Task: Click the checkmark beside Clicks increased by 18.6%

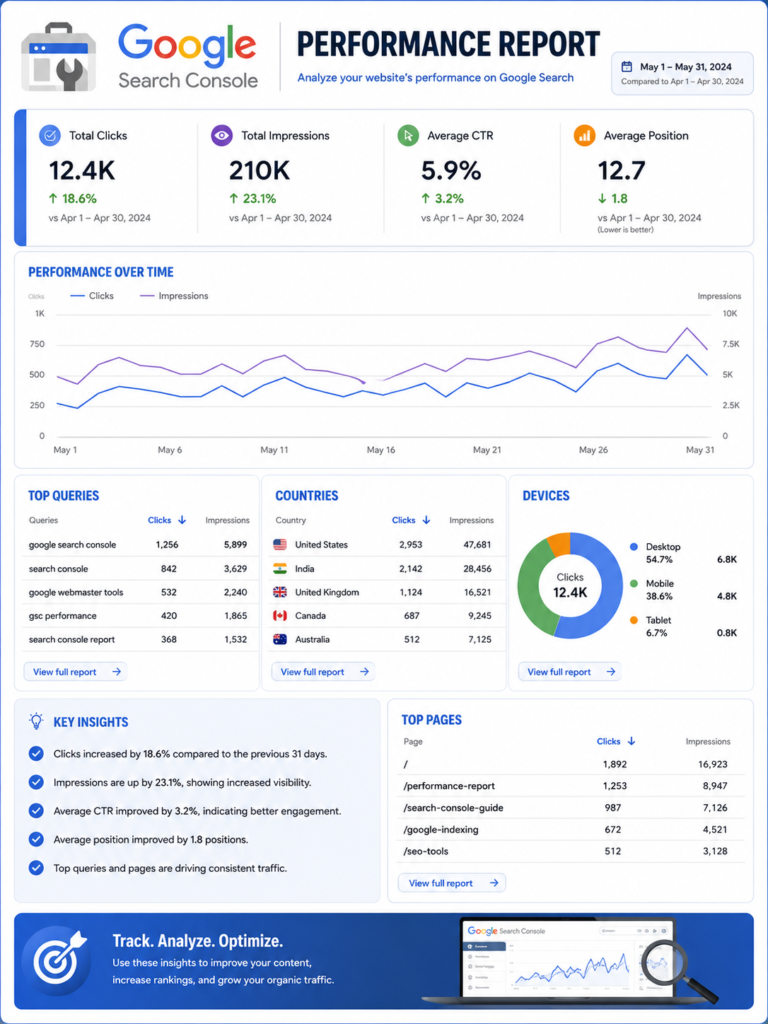Action: coord(37,754)
